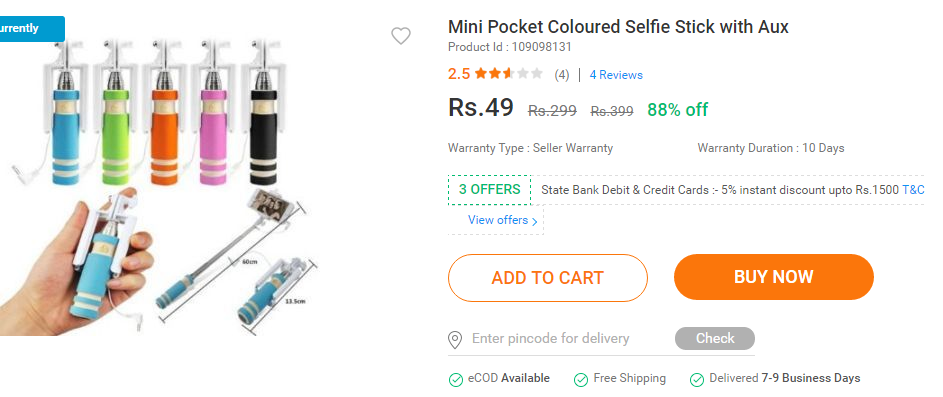The height and width of the screenshot is (397, 943).
Task: Click the blue 'urrently' label badge
Action: point(32,29)
